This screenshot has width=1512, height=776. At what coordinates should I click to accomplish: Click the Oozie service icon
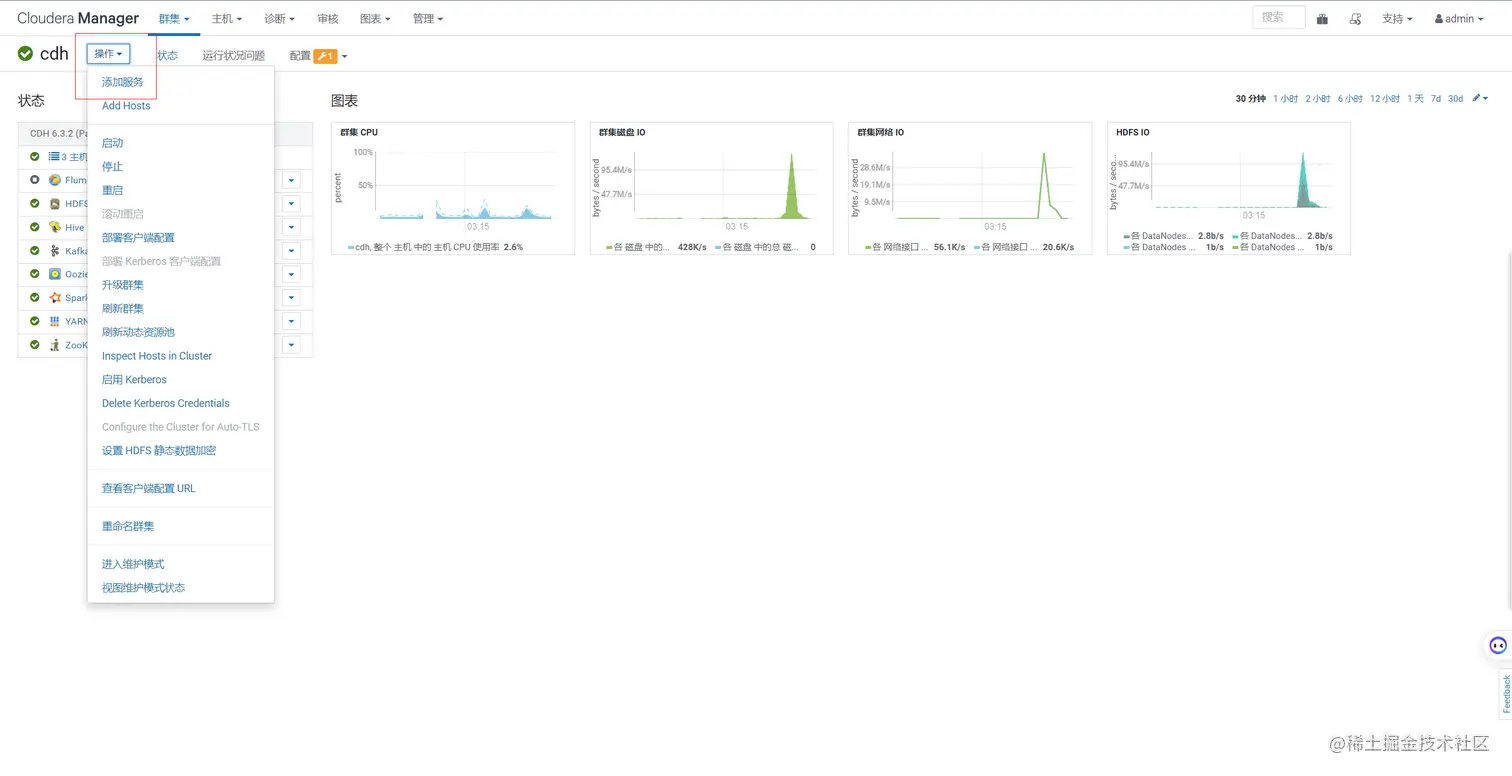55,274
